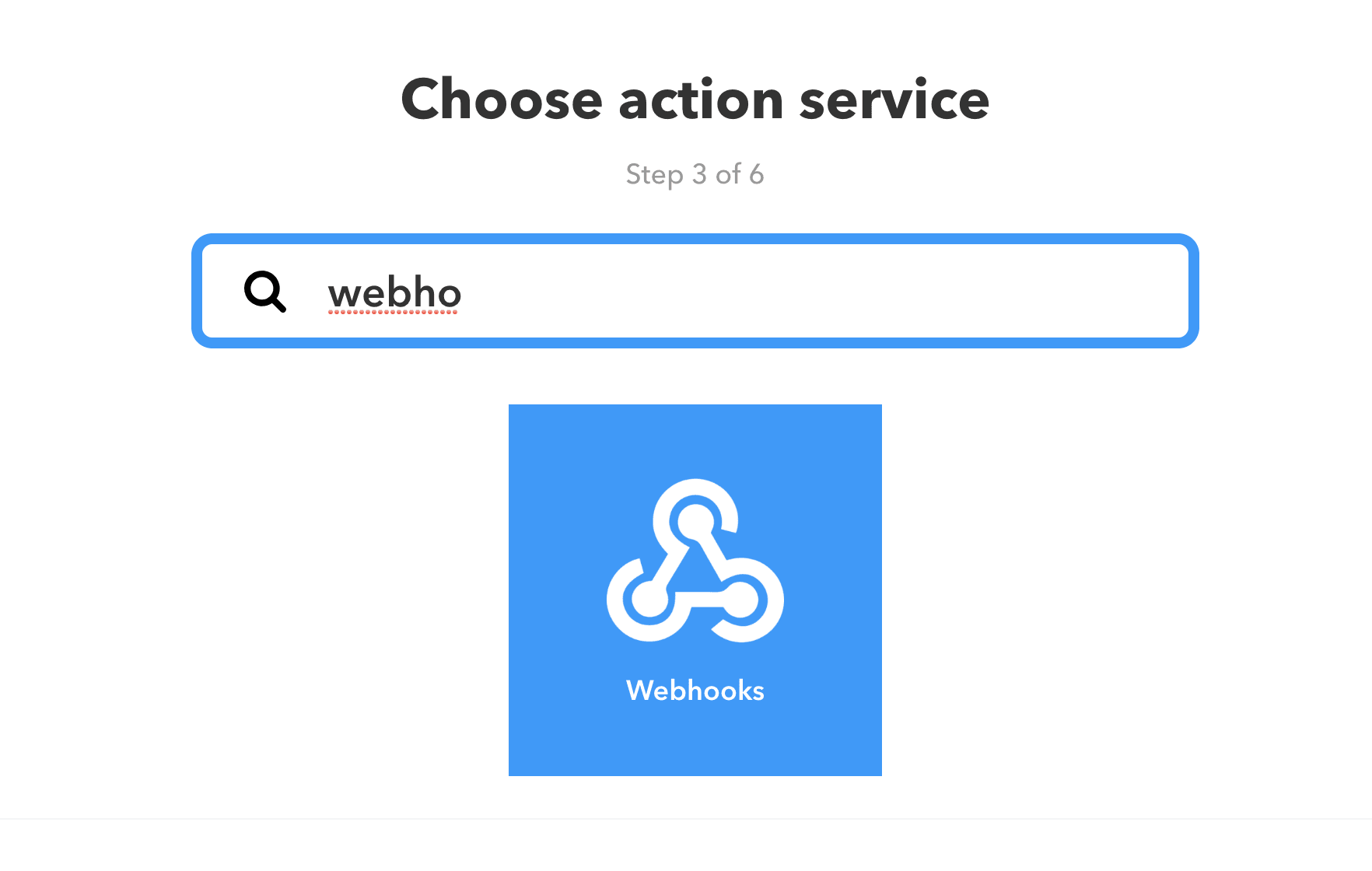Click the number 3 in step indicator

pyautogui.click(x=699, y=174)
